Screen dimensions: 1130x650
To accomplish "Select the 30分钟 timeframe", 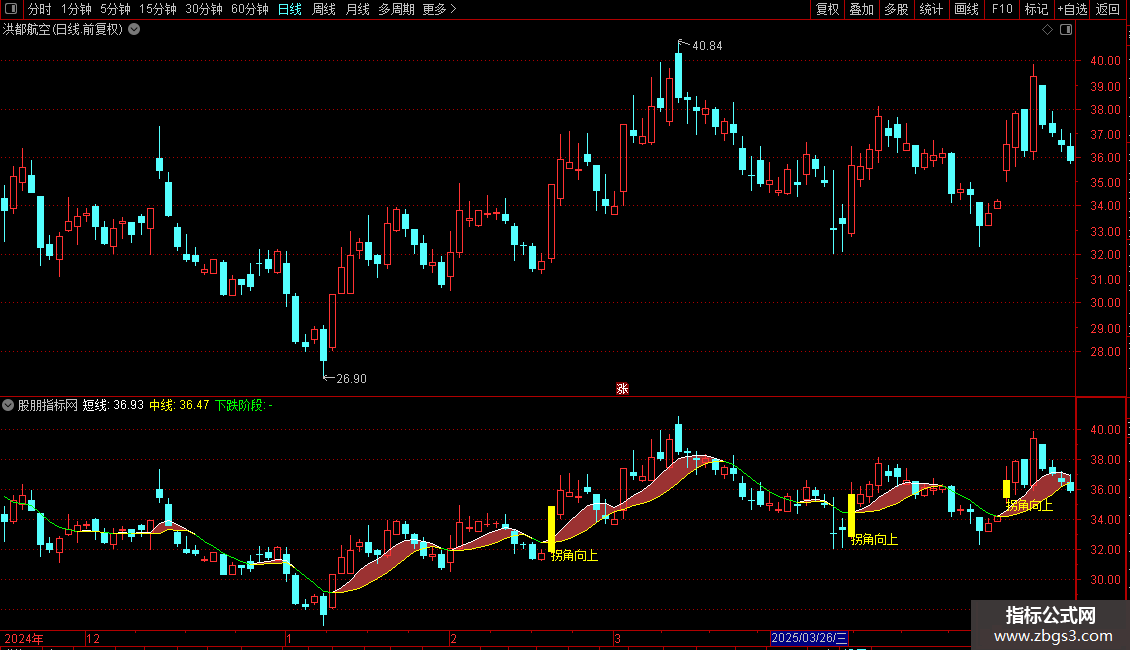I will (204, 9).
